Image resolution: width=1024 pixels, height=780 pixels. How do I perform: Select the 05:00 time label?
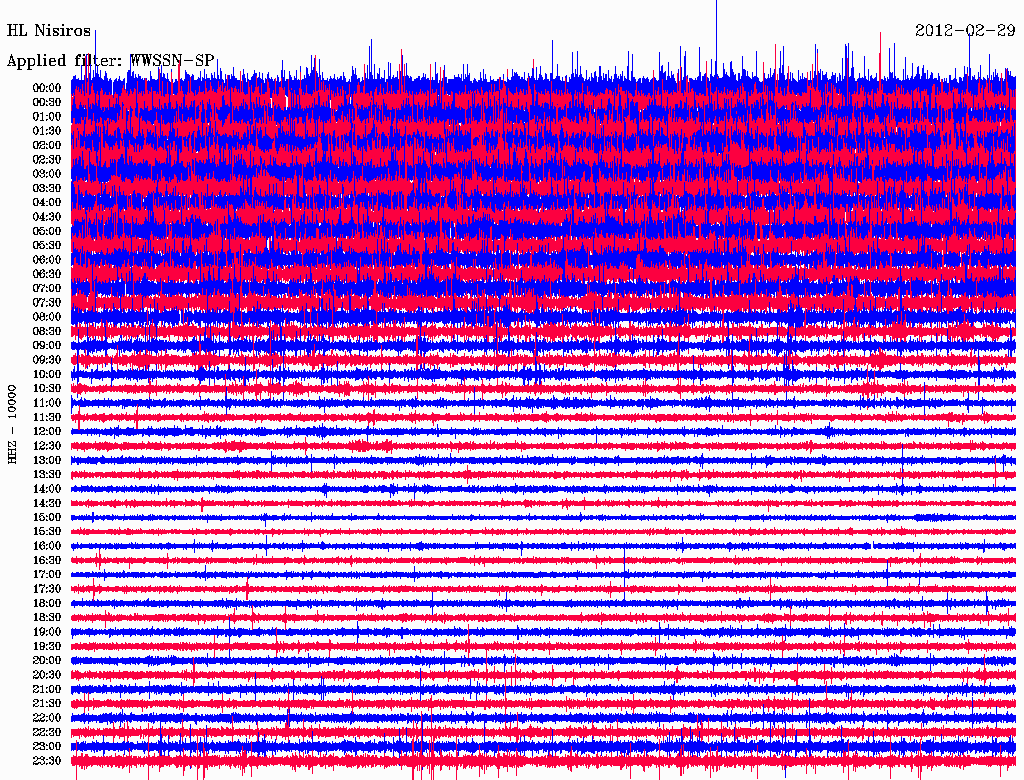(x=47, y=231)
